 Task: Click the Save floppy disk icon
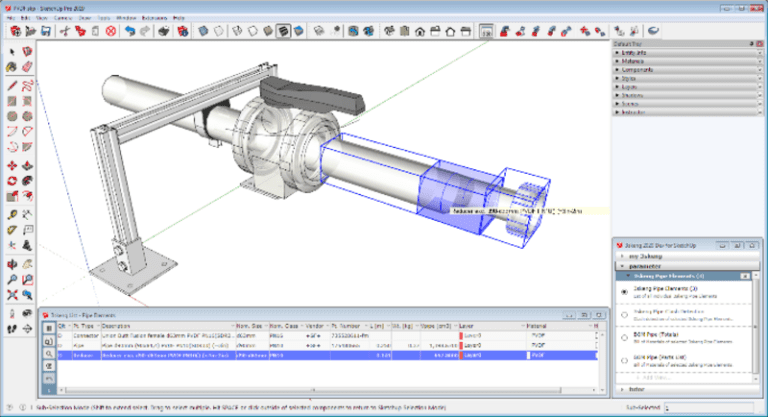[x=46, y=31]
